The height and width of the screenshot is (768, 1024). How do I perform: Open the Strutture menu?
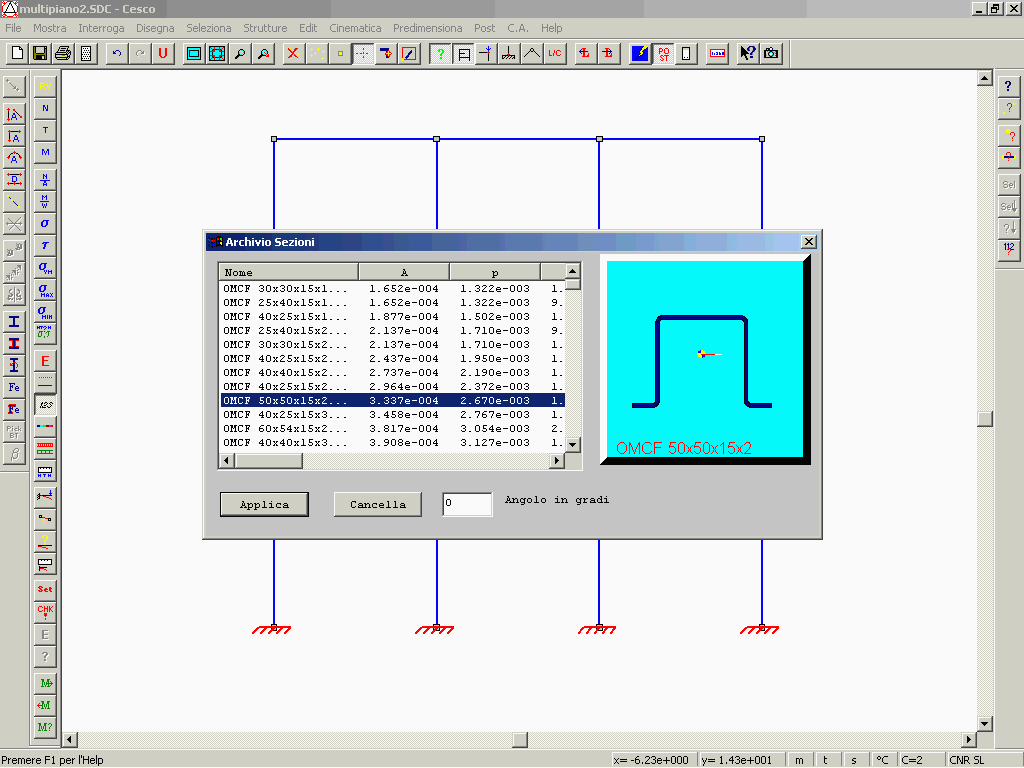coord(264,28)
